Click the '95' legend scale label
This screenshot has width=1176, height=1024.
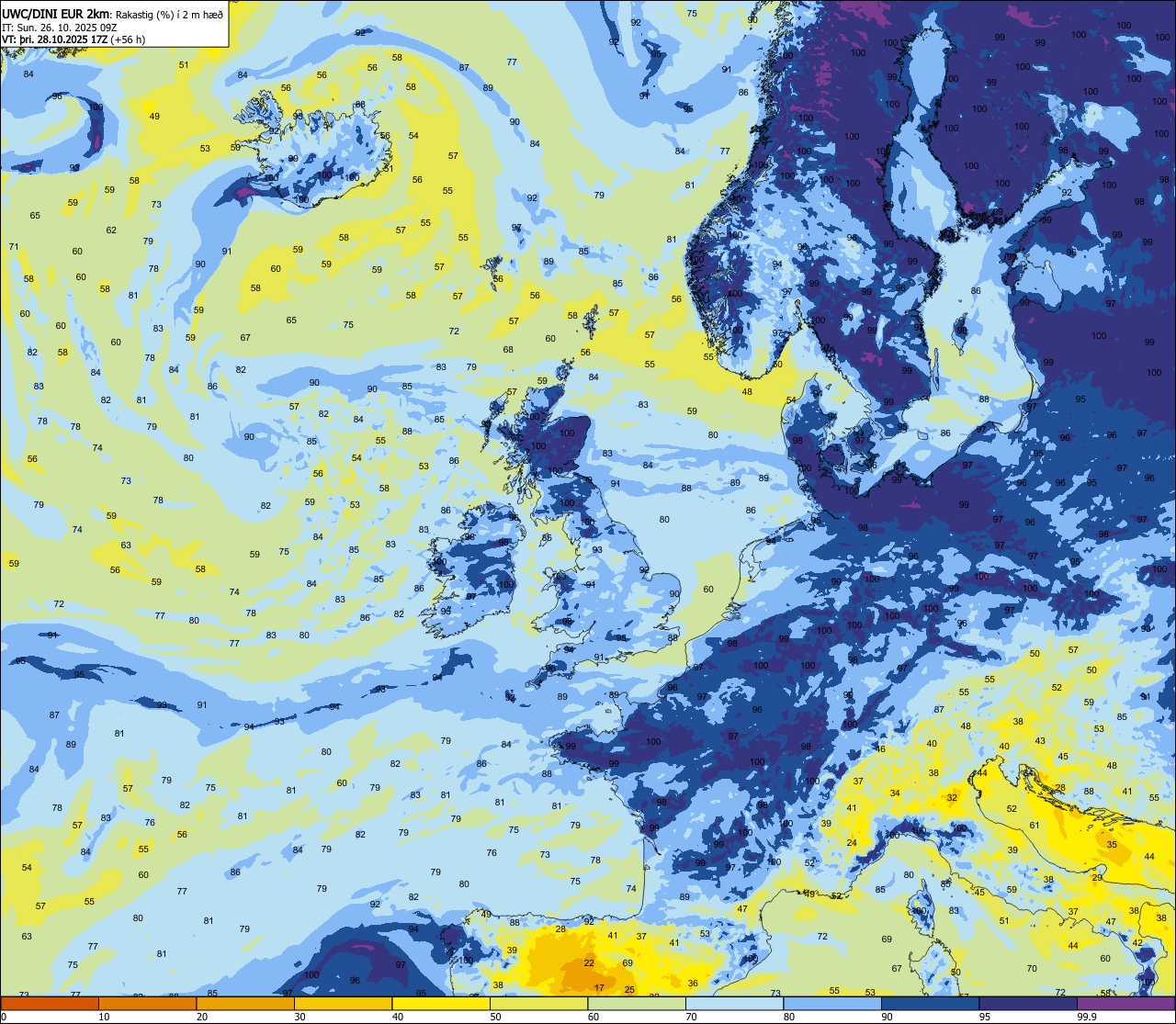click(985, 1017)
